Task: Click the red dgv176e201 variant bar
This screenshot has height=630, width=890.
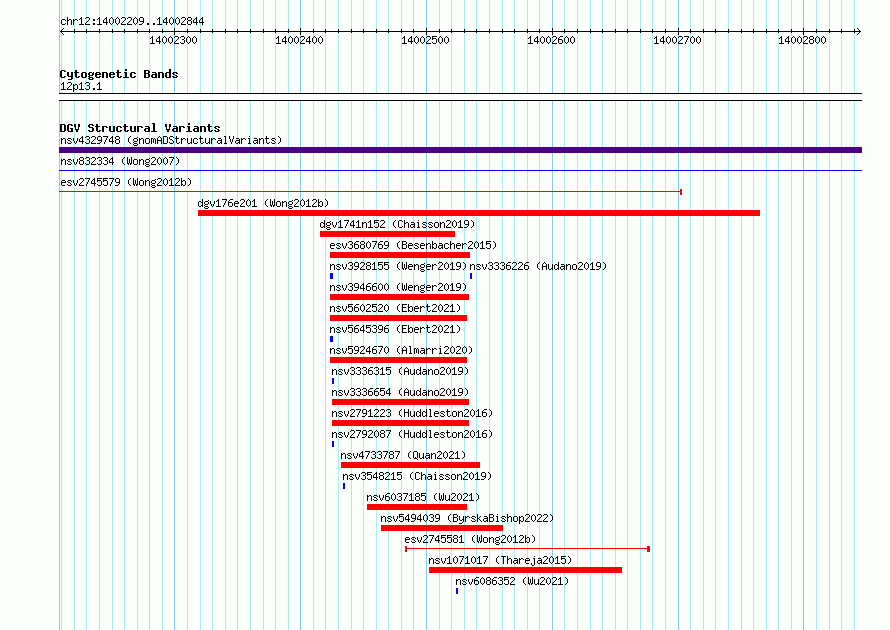Action: [478, 213]
